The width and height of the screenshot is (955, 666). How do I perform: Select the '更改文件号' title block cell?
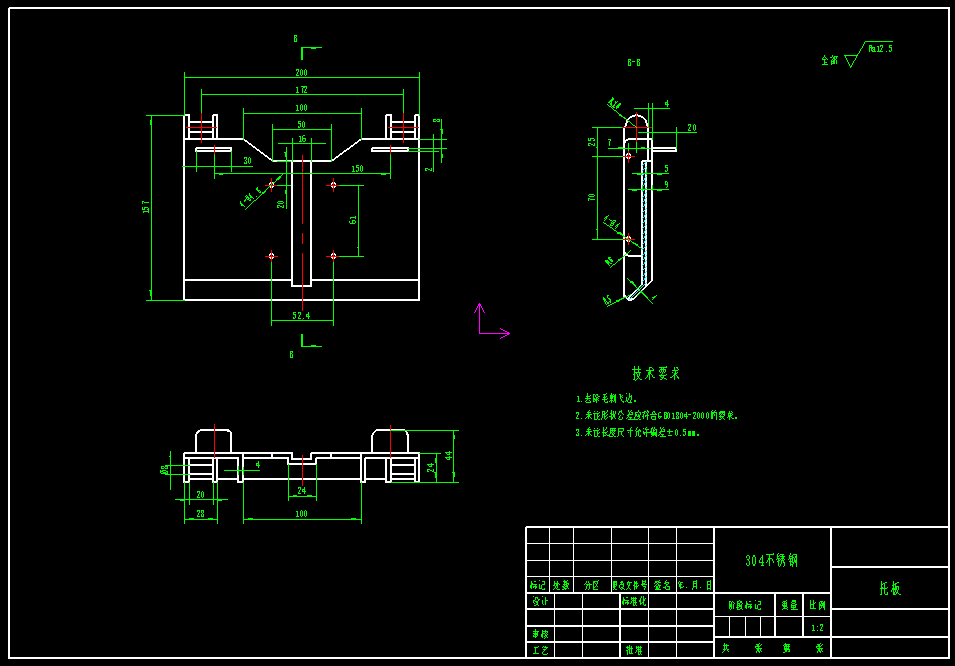click(x=630, y=585)
